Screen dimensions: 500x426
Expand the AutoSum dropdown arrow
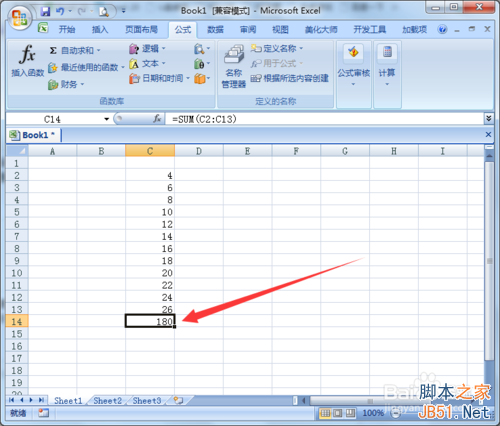(x=99, y=51)
